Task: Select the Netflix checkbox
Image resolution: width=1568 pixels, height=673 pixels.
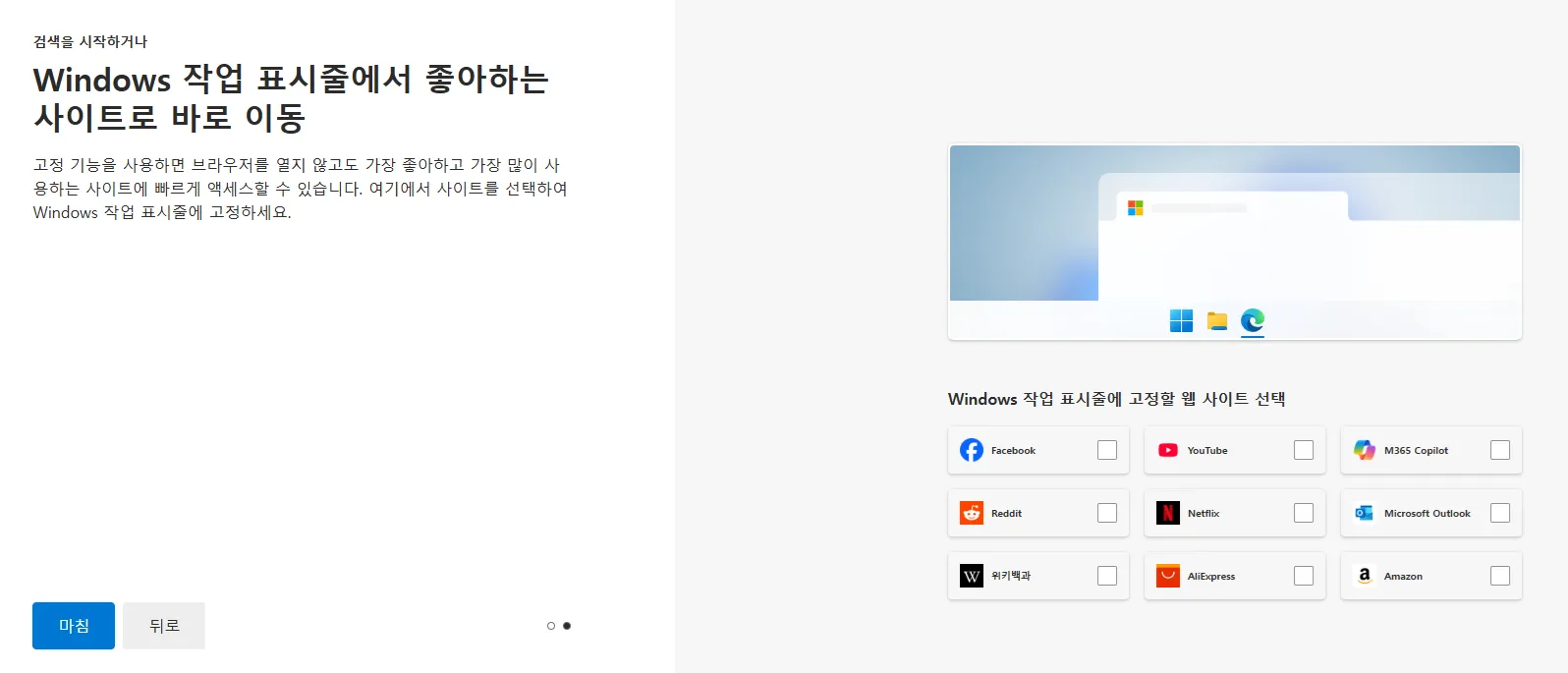Action: tap(1304, 513)
